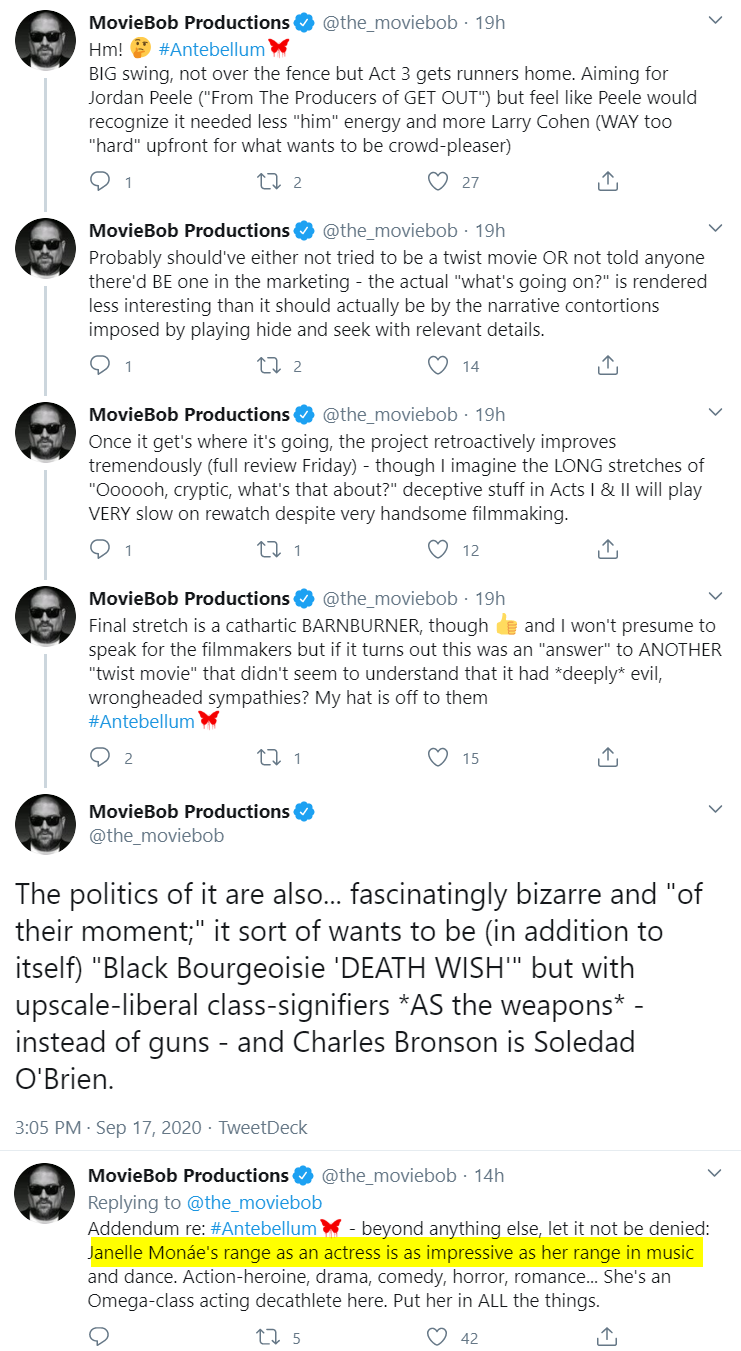
Task: Like the tweet with 14 likes
Action: point(438,365)
